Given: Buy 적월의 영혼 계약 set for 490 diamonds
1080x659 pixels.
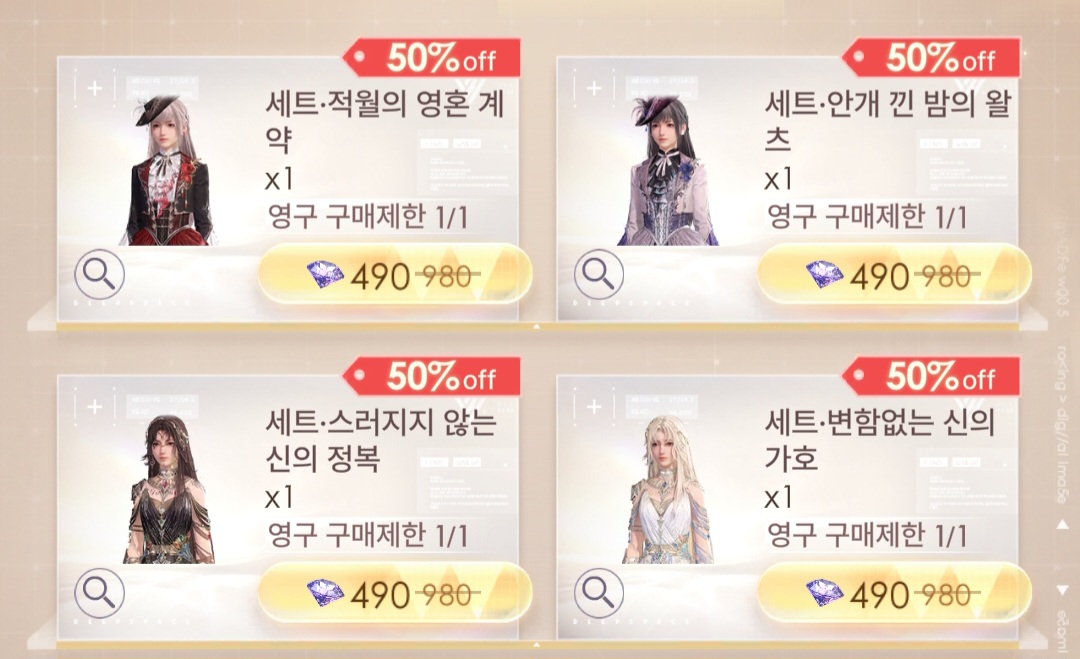Looking at the screenshot, I should [x=395, y=275].
